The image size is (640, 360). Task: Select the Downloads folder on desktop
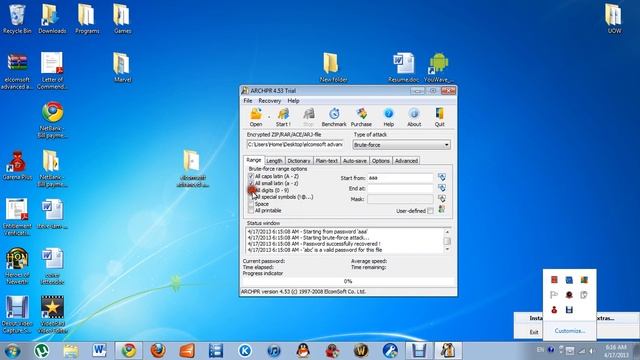pos(52,19)
